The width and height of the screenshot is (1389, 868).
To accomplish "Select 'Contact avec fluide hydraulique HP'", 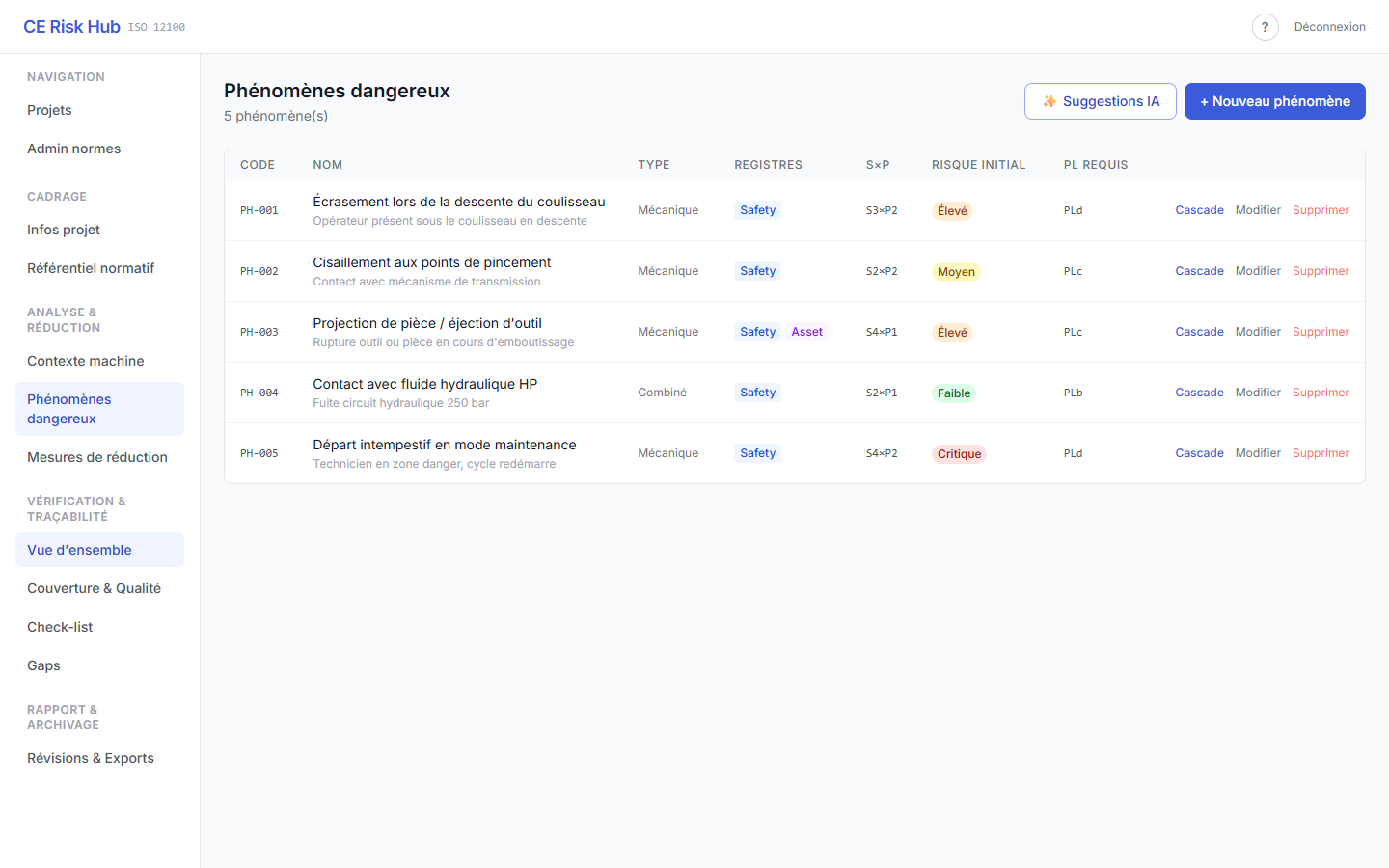I will (425, 384).
